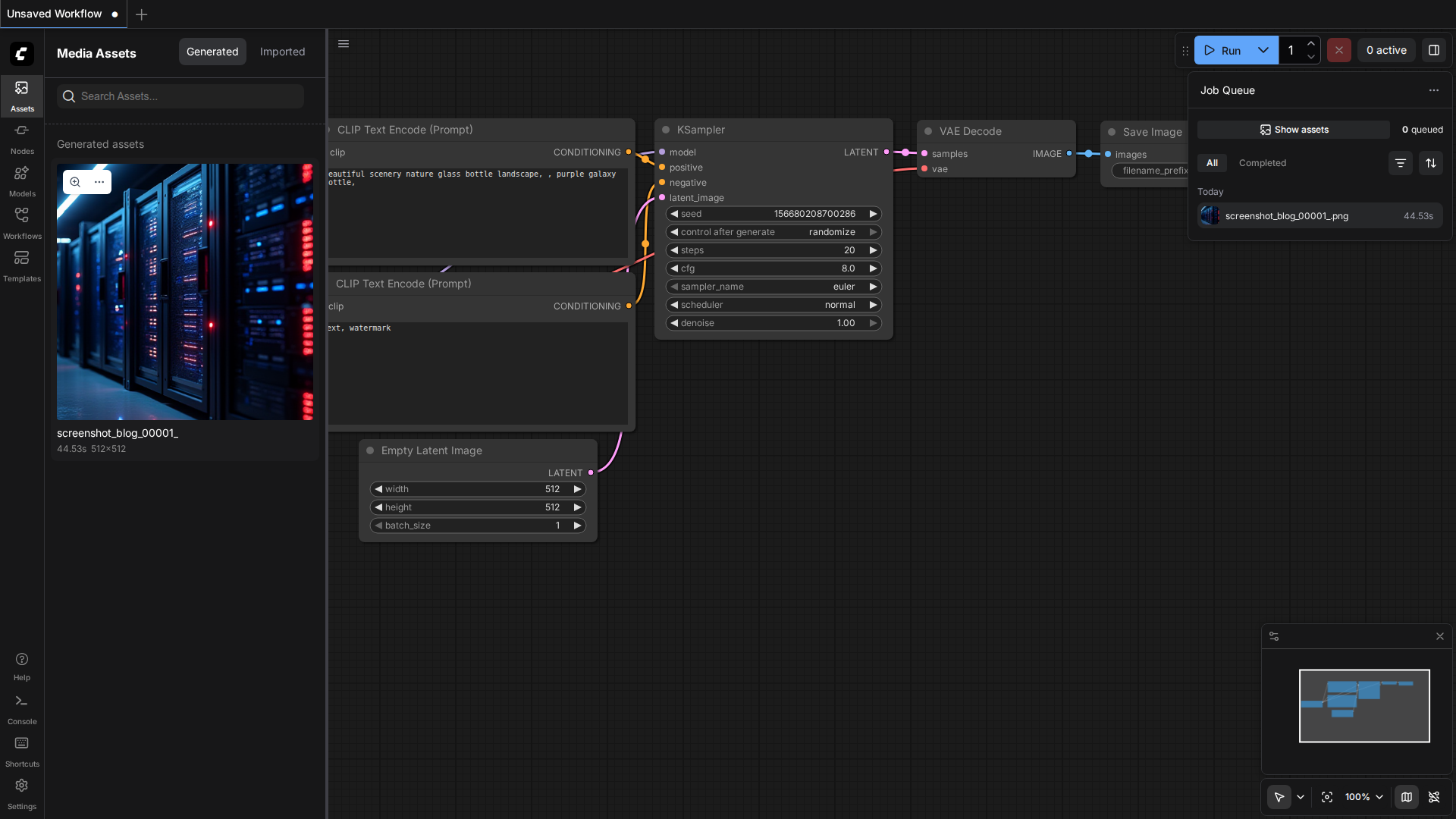
Task: Select the Completed jobs tab
Action: [x=1262, y=163]
